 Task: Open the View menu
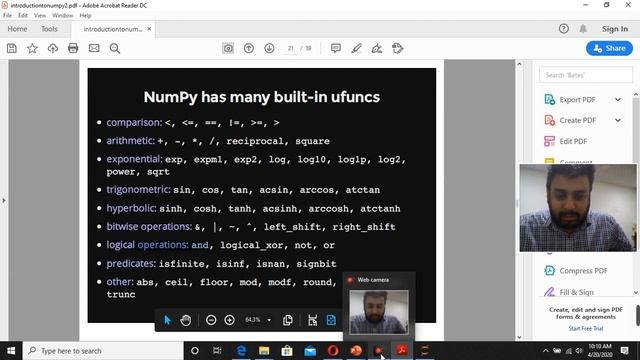tap(40, 16)
